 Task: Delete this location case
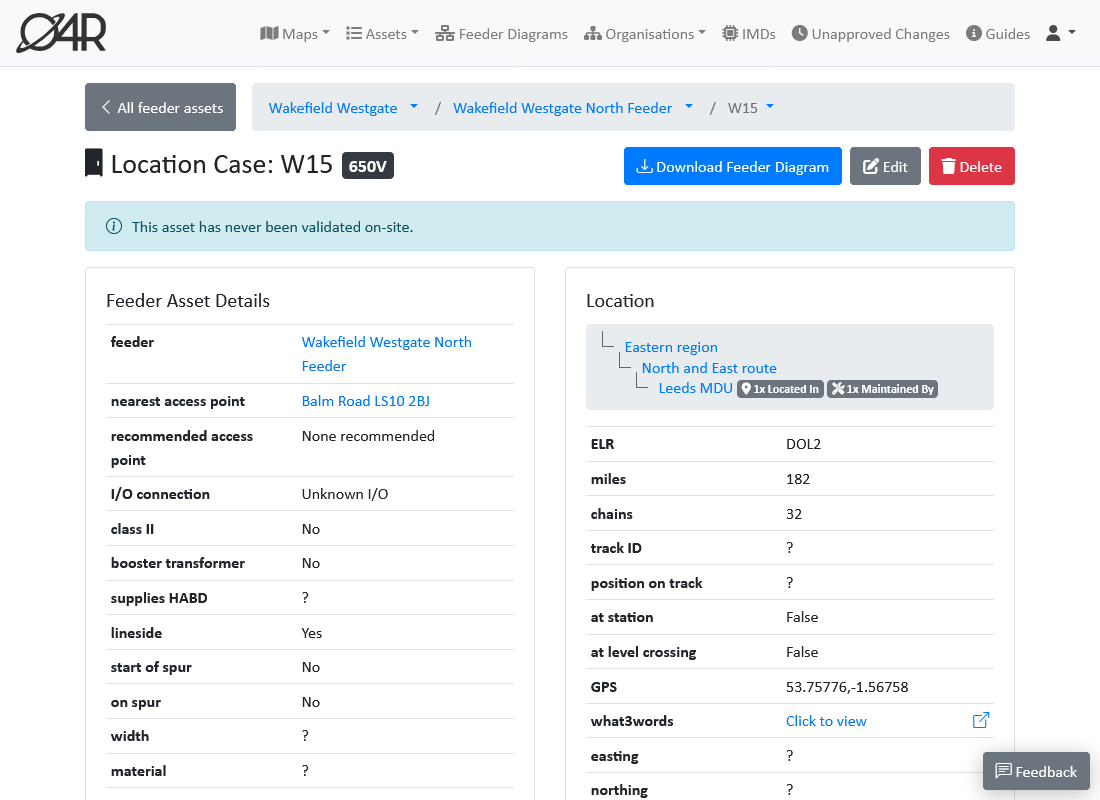click(x=972, y=166)
